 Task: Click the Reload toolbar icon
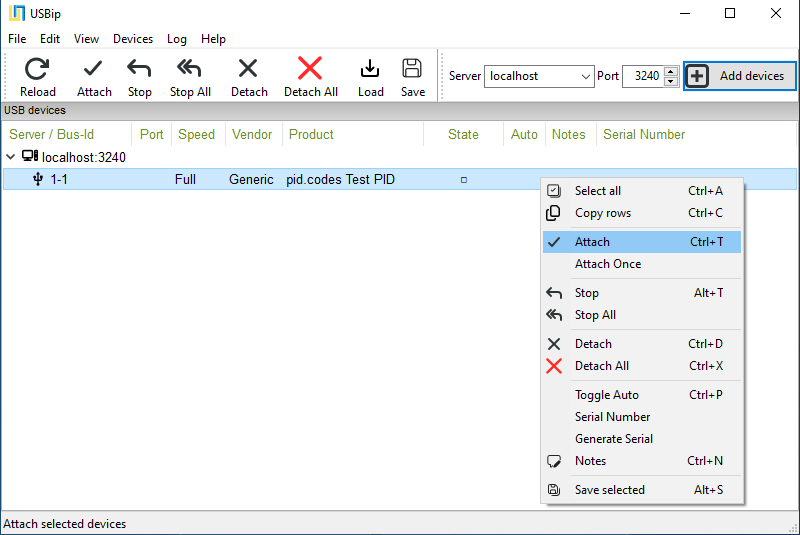click(37, 69)
